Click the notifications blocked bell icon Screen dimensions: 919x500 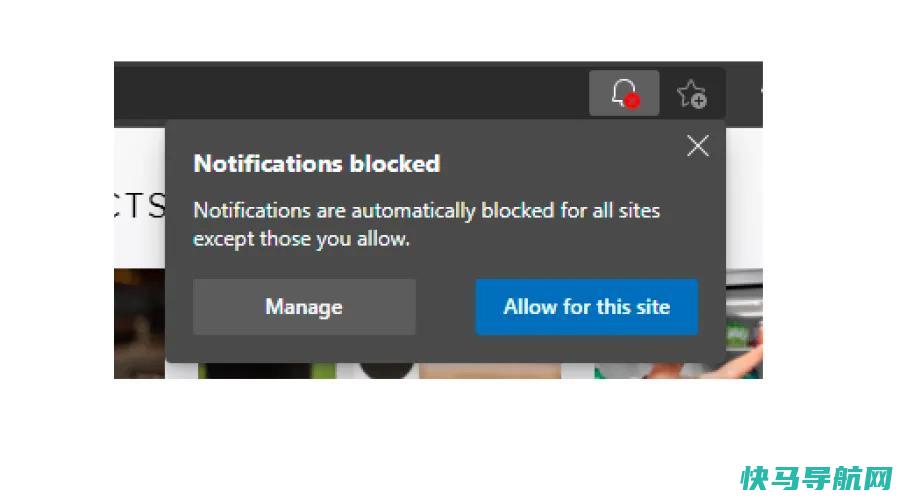coord(624,93)
